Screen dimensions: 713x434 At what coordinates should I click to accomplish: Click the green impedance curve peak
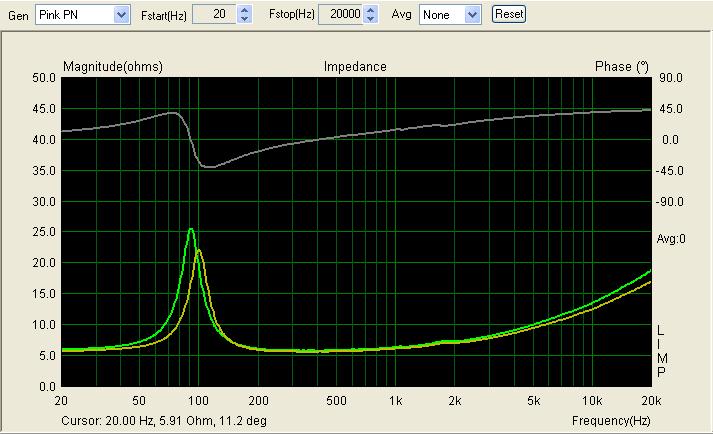191,230
